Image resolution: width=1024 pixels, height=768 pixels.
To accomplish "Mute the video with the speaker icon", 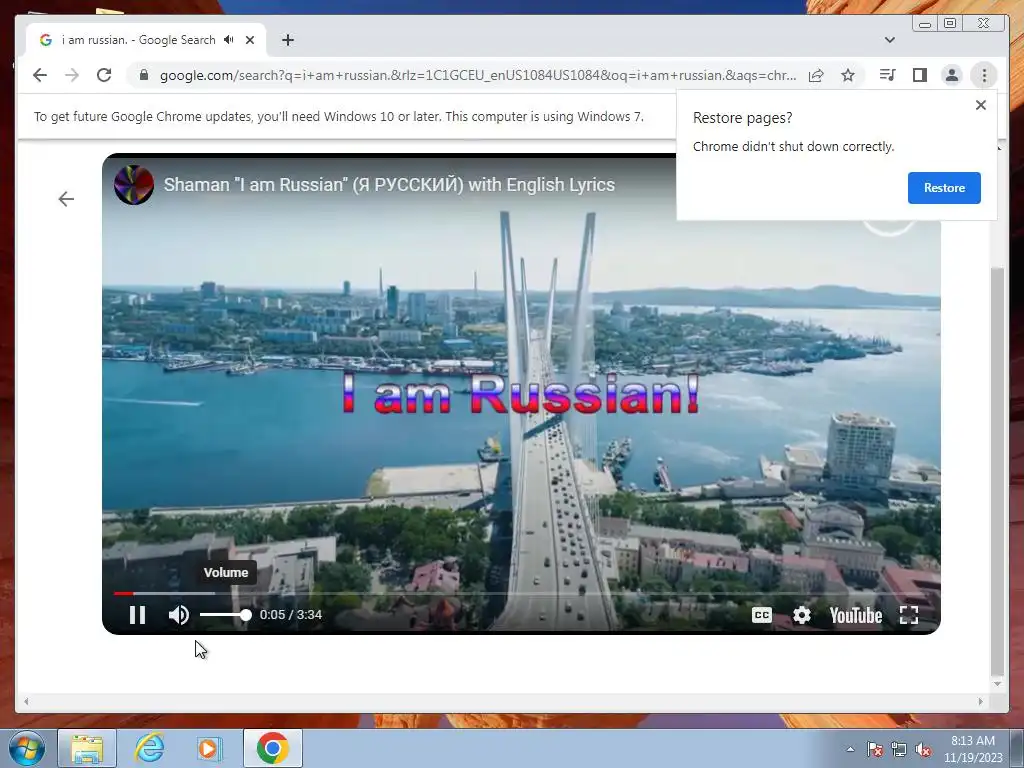I will point(179,615).
